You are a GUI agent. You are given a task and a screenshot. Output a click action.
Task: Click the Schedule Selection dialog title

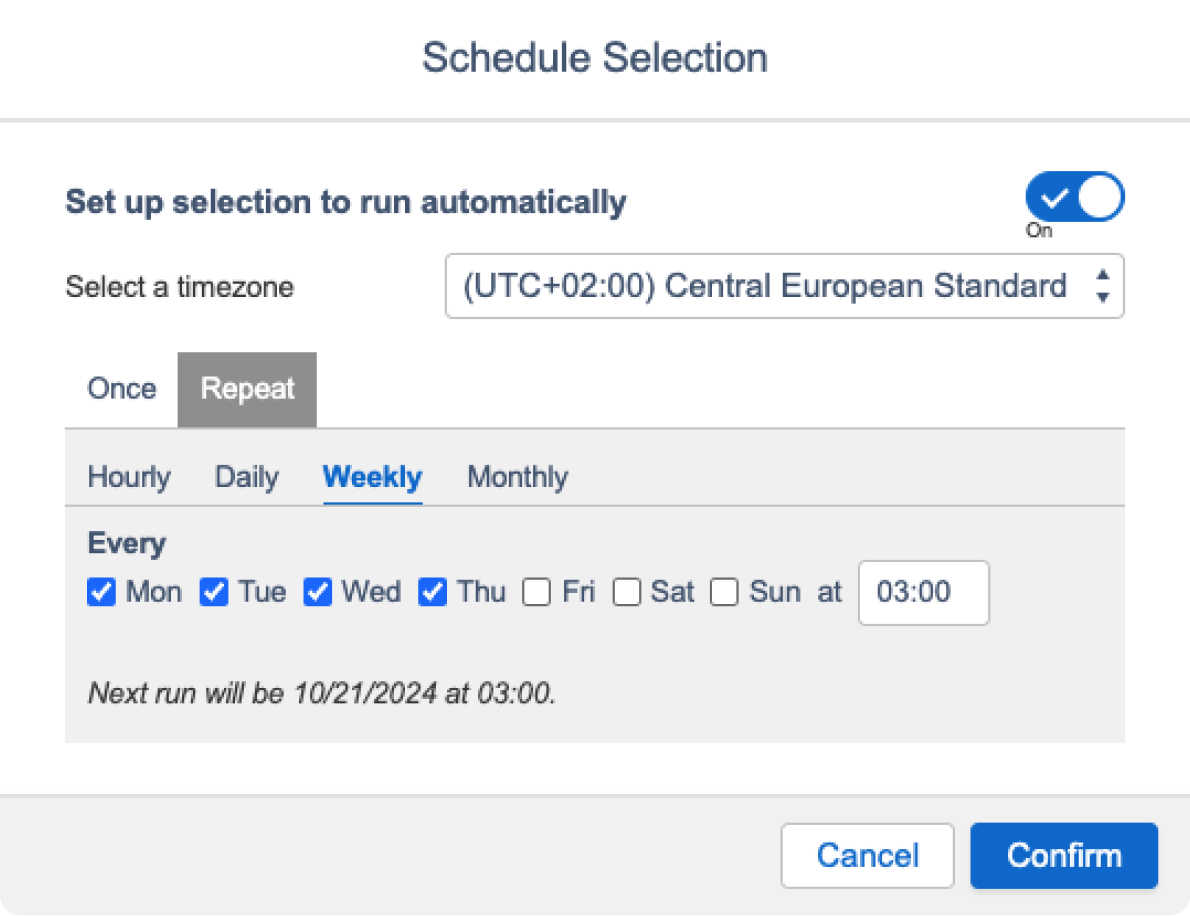click(x=594, y=58)
